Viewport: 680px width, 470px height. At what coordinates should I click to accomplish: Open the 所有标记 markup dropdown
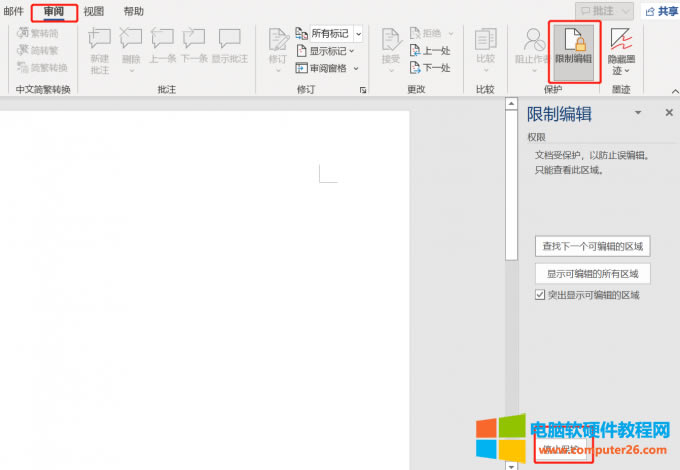pyautogui.click(x=358, y=34)
